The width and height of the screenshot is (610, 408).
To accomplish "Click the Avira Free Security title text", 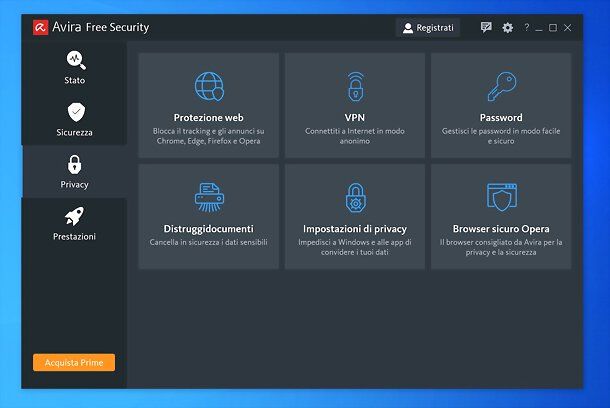I will click(x=101, y=27).
